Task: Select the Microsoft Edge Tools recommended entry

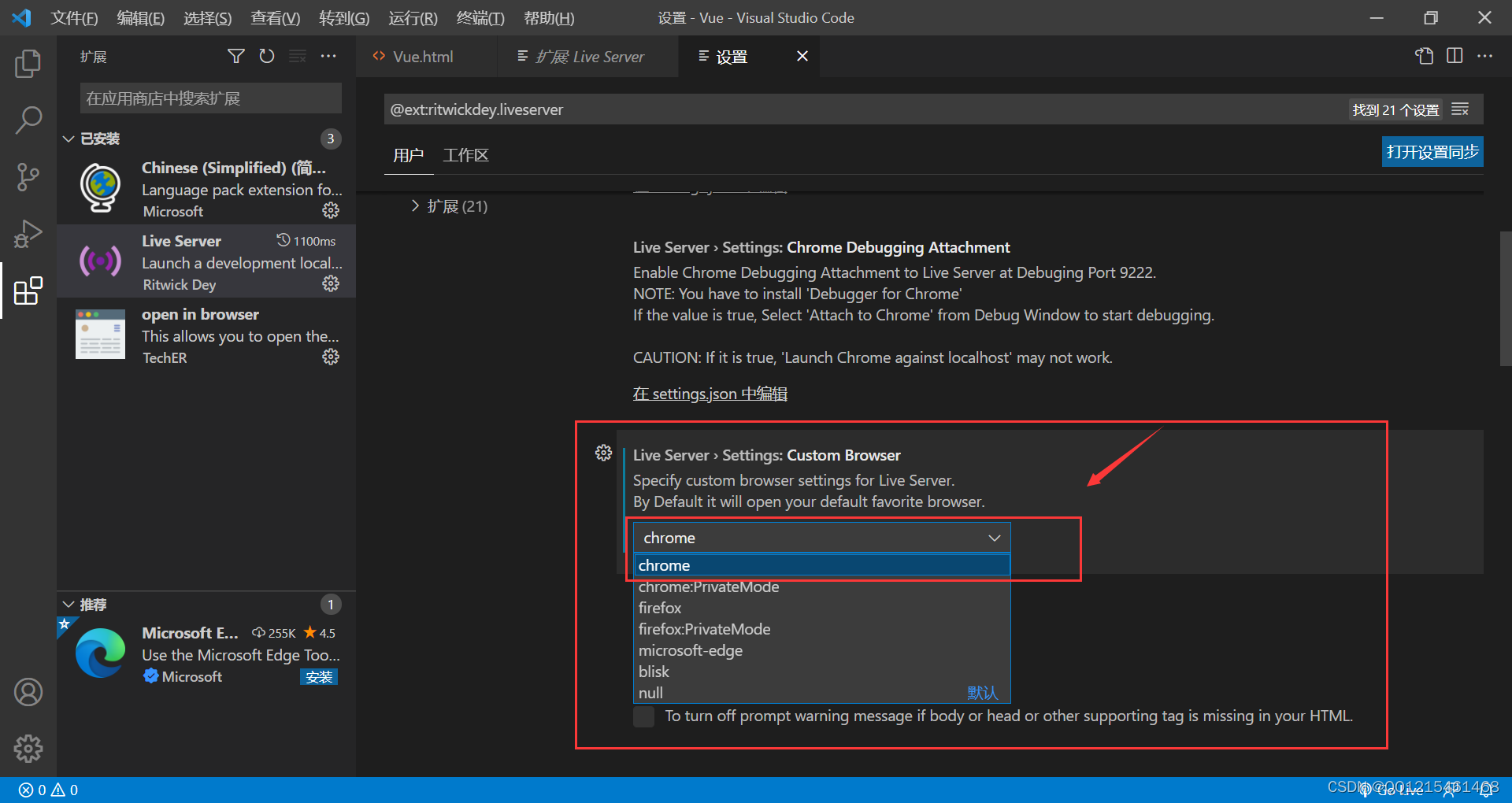Action: coord(206,654)
